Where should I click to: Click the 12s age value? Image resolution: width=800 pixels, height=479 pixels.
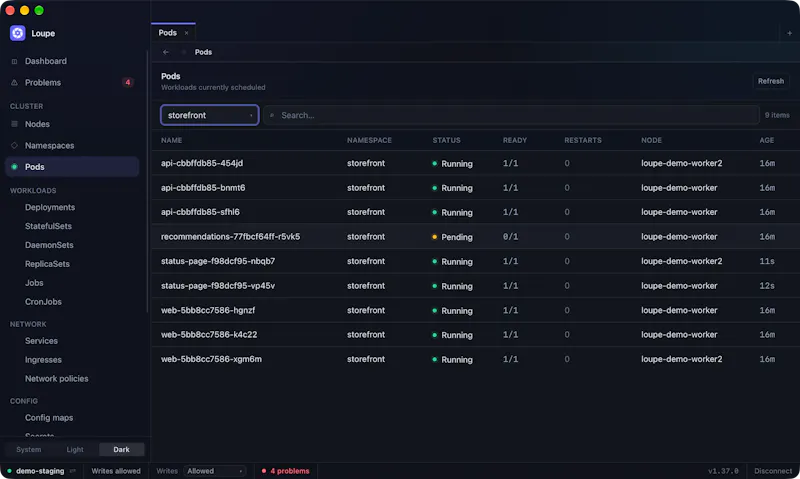click(x=767, y=286)
